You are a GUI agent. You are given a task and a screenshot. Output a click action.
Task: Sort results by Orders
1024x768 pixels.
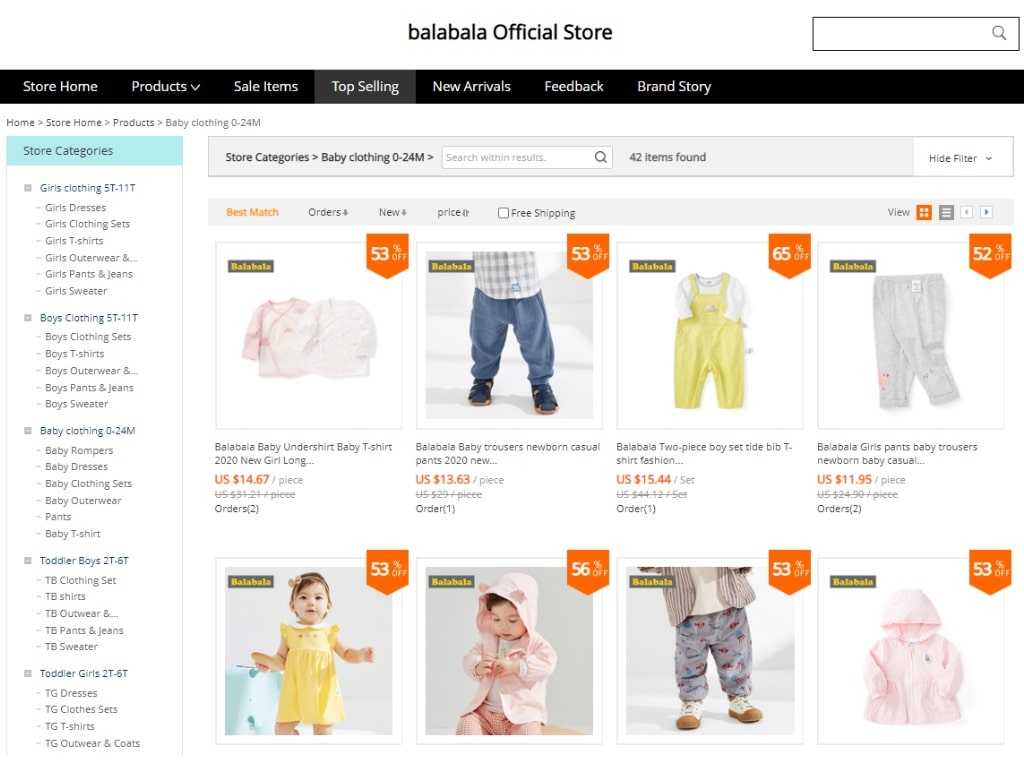pyautogui.click(x=328, y=212)
